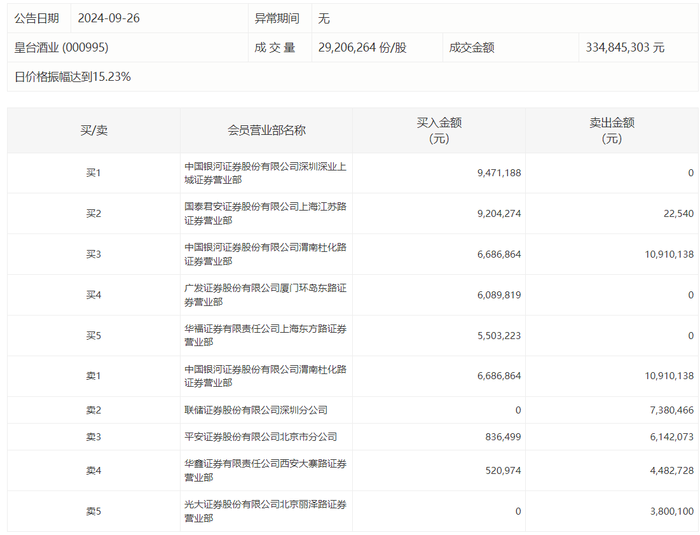Viewport: 700px width, 535px height.
Task: Select 平安证券北京市分公司 branch name
Action: point(261,437)
